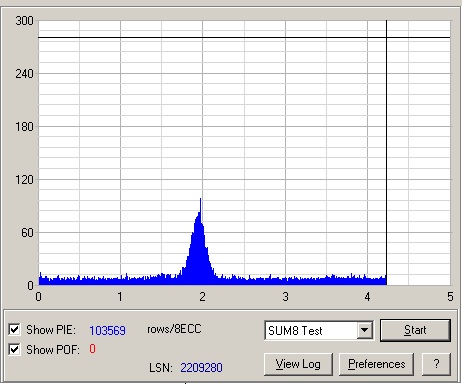Click the Show PIE label text
Viewport: 462px width, 384px height.
pyautogui.click(x=51, y=330)
